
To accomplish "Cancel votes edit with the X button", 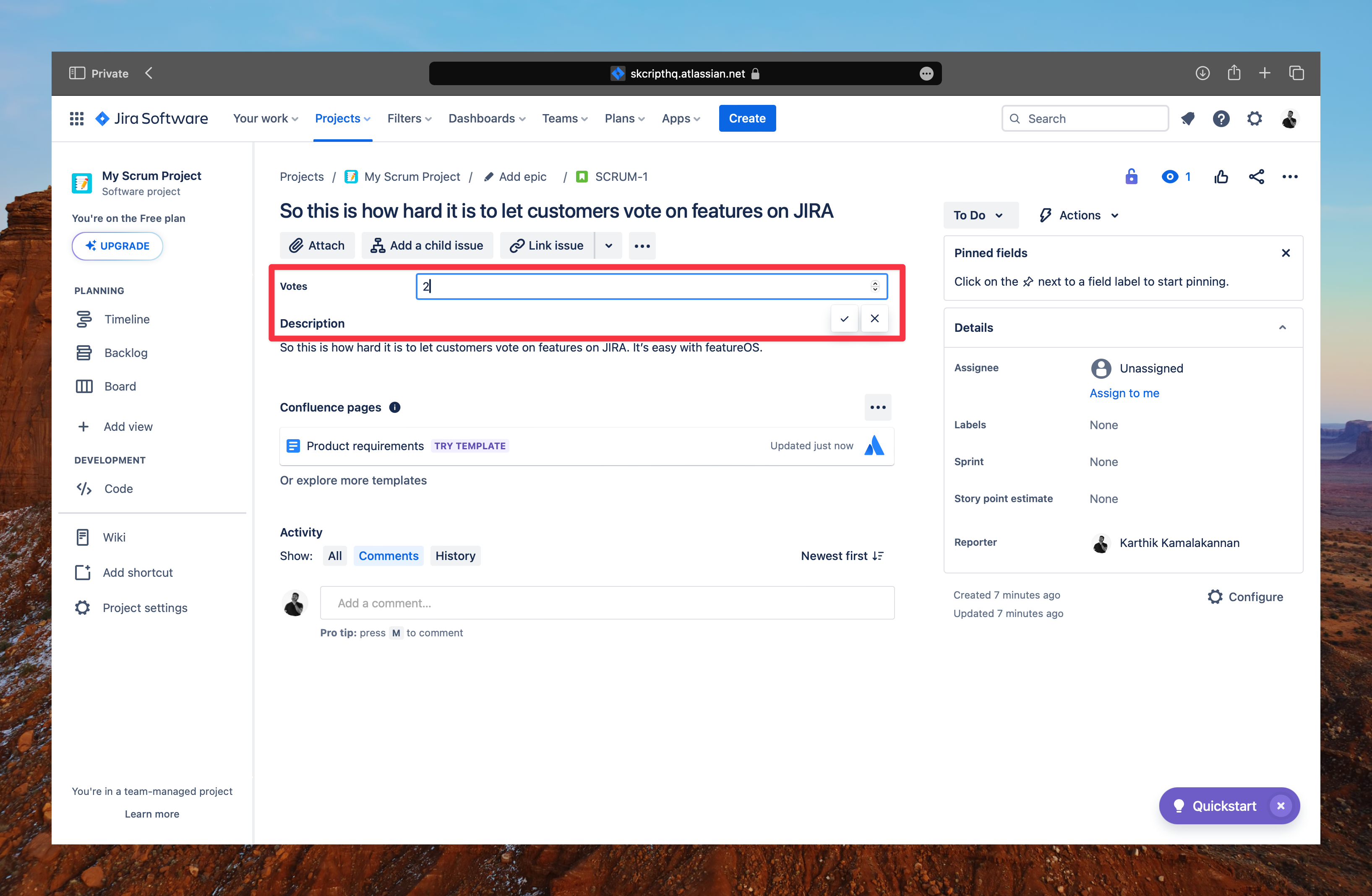I will point(874,318).
